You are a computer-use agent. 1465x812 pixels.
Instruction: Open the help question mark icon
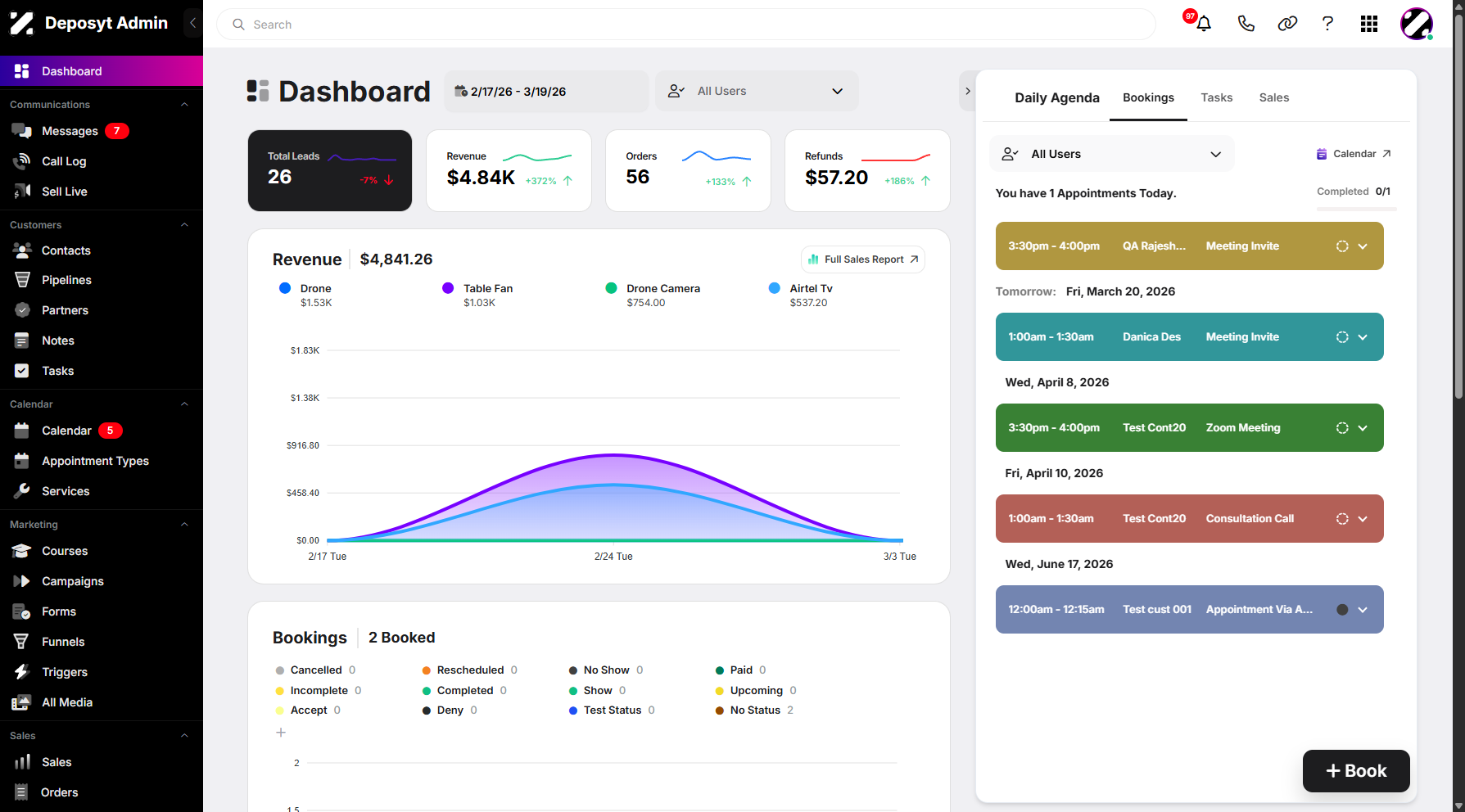pyautogui.click(x=1327, y=24)
